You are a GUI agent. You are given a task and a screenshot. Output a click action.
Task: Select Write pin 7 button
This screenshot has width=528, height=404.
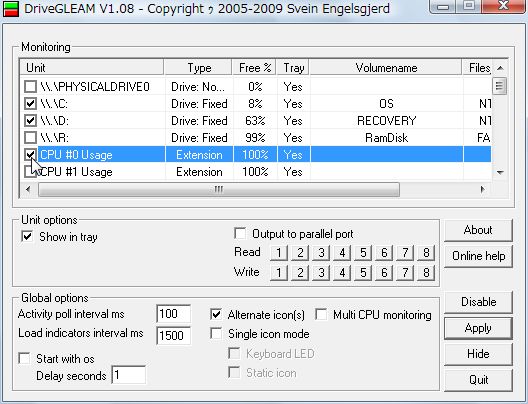click(x=405, y=273)
